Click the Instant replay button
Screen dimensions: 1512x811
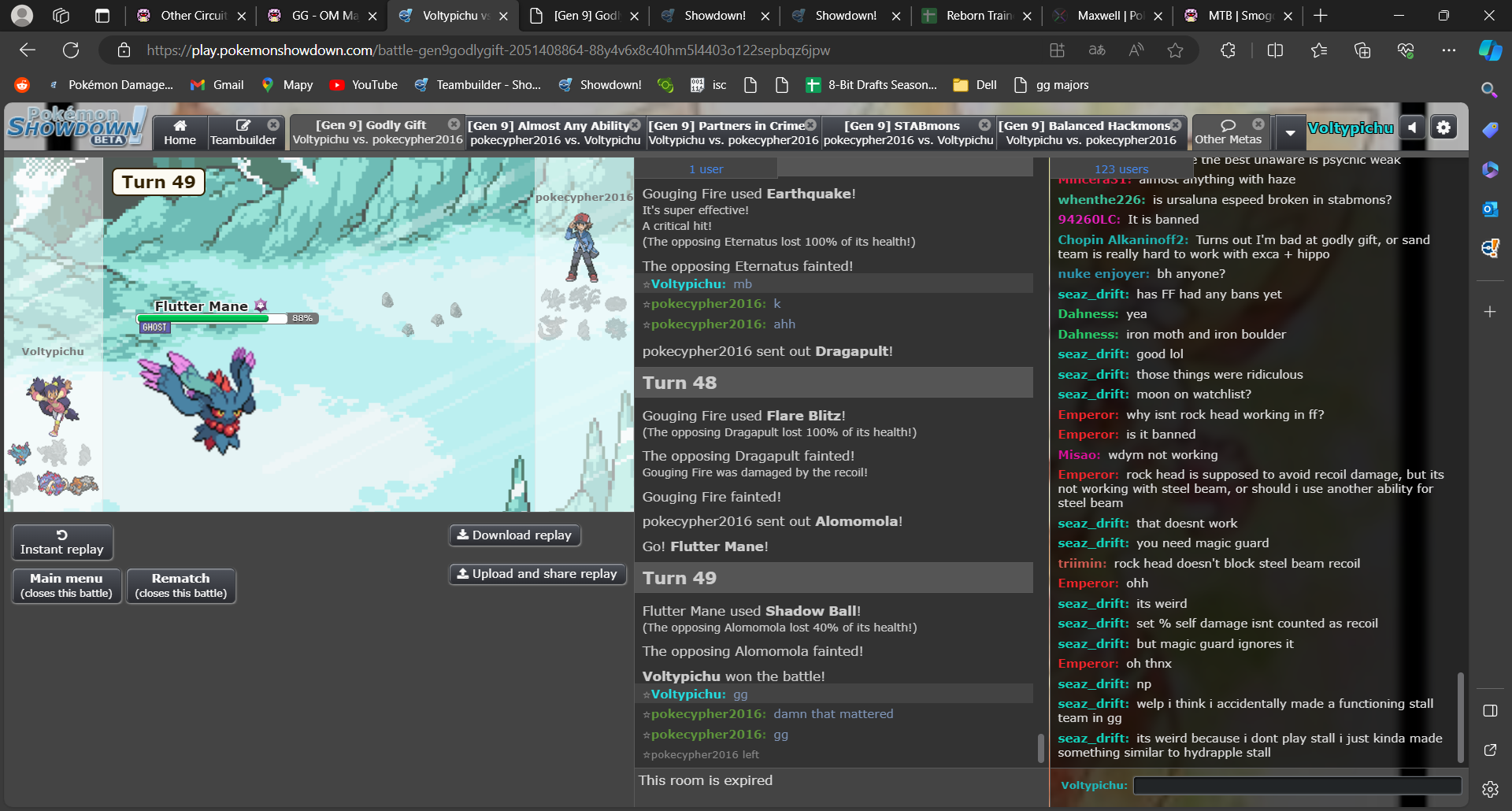coord(62,542)
